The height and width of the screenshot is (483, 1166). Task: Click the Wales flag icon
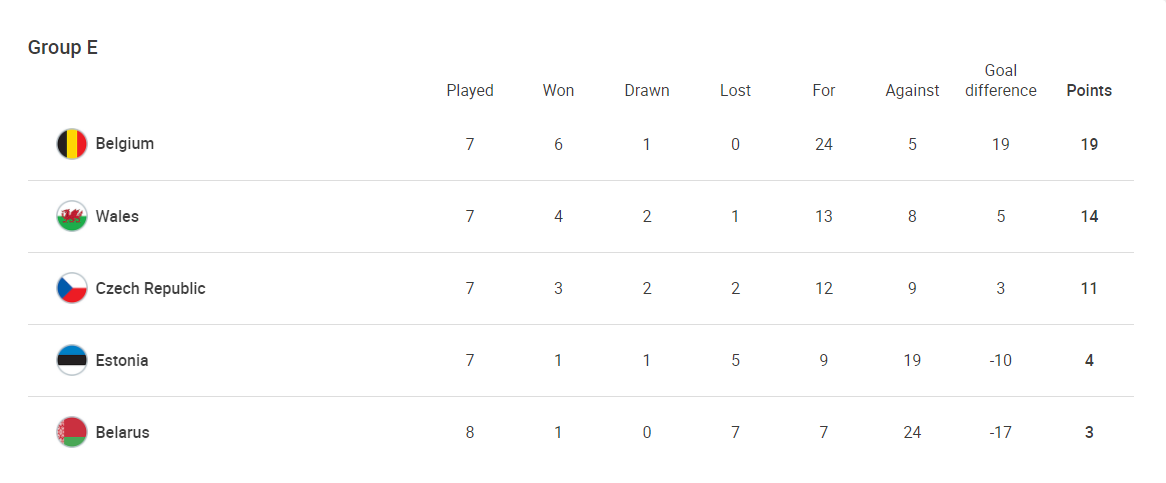(x=72, y=216)
